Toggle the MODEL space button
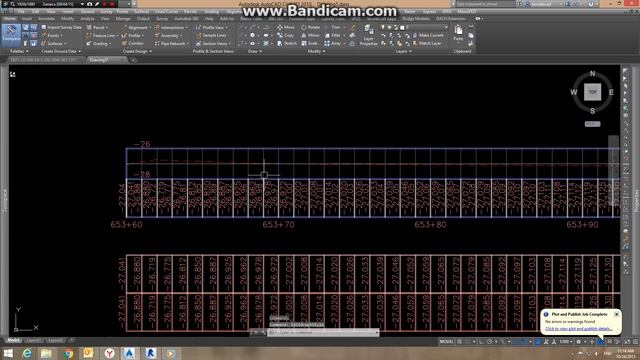 pyautogui.click(x=447, y=342)
